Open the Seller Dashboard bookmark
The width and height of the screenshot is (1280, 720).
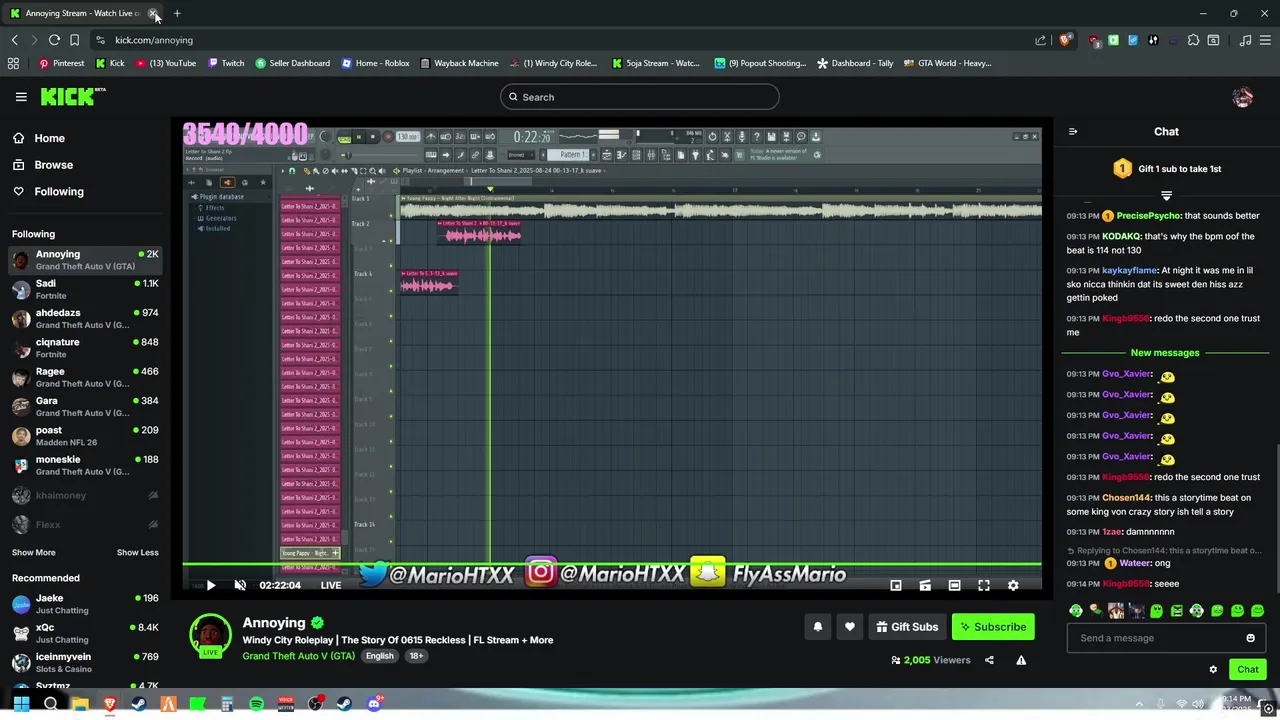click(x=293, y=63)
